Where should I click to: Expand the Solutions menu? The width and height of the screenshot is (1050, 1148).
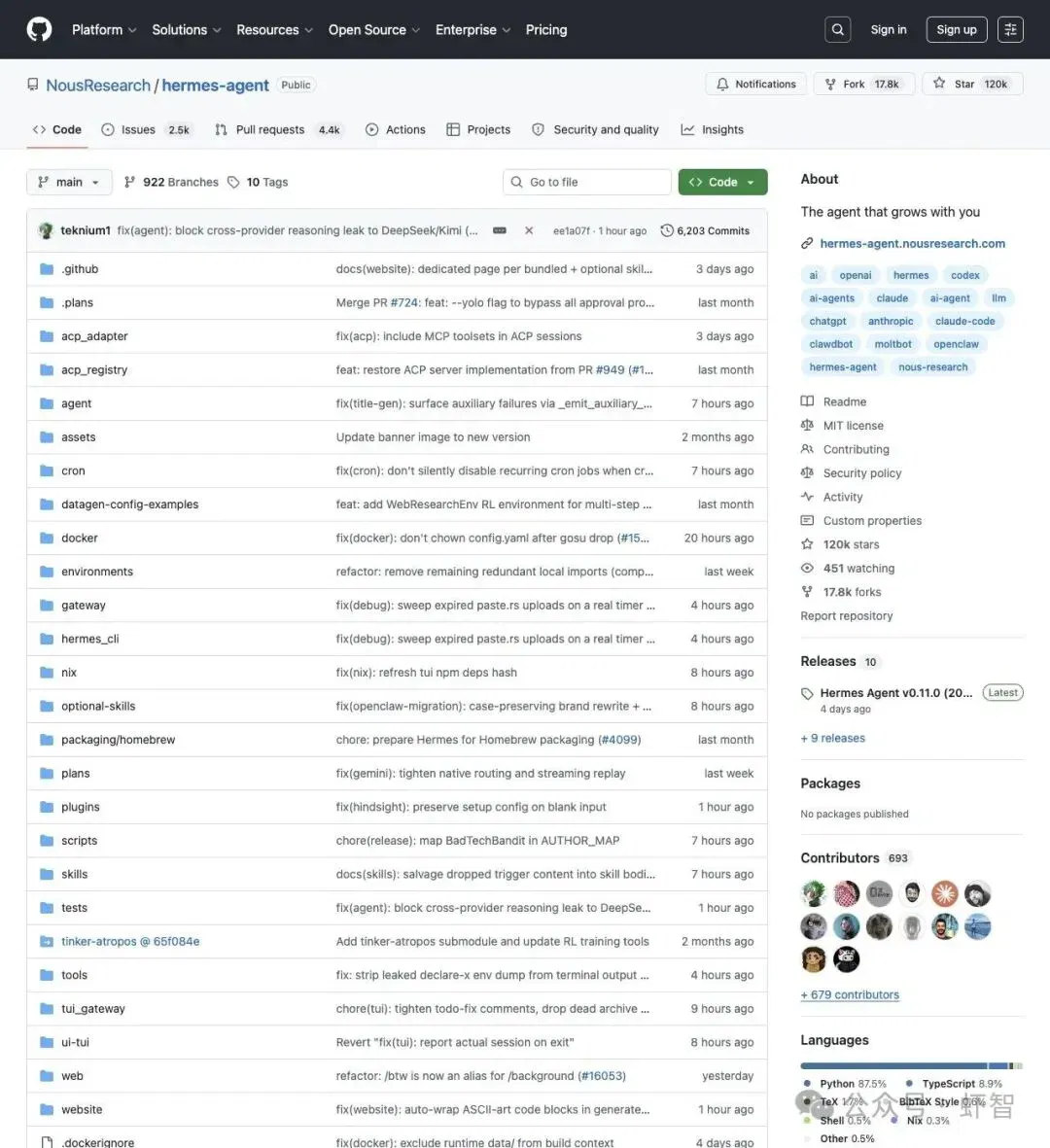[x=186, y=30]
